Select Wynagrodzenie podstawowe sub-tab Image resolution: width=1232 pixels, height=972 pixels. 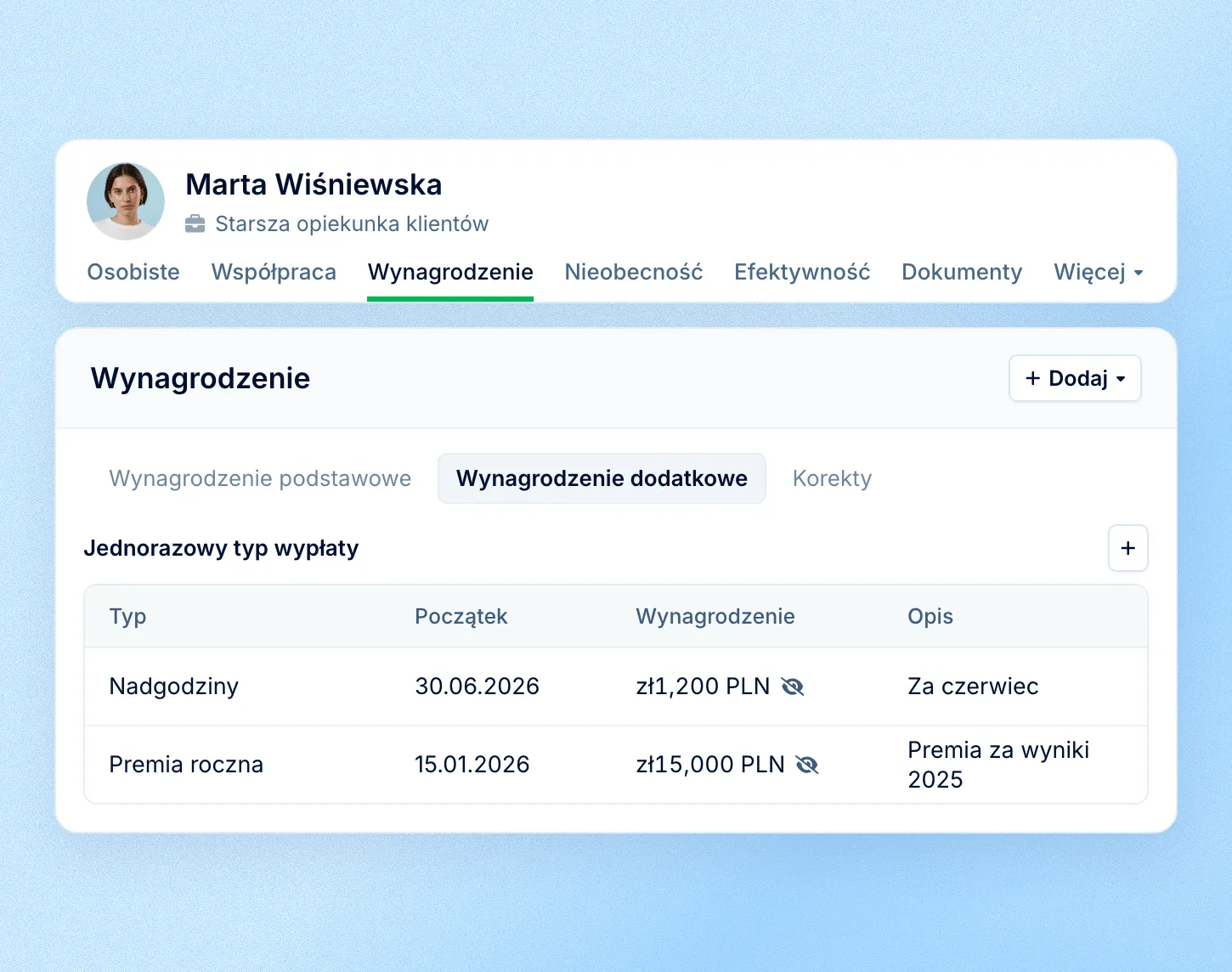260,478
